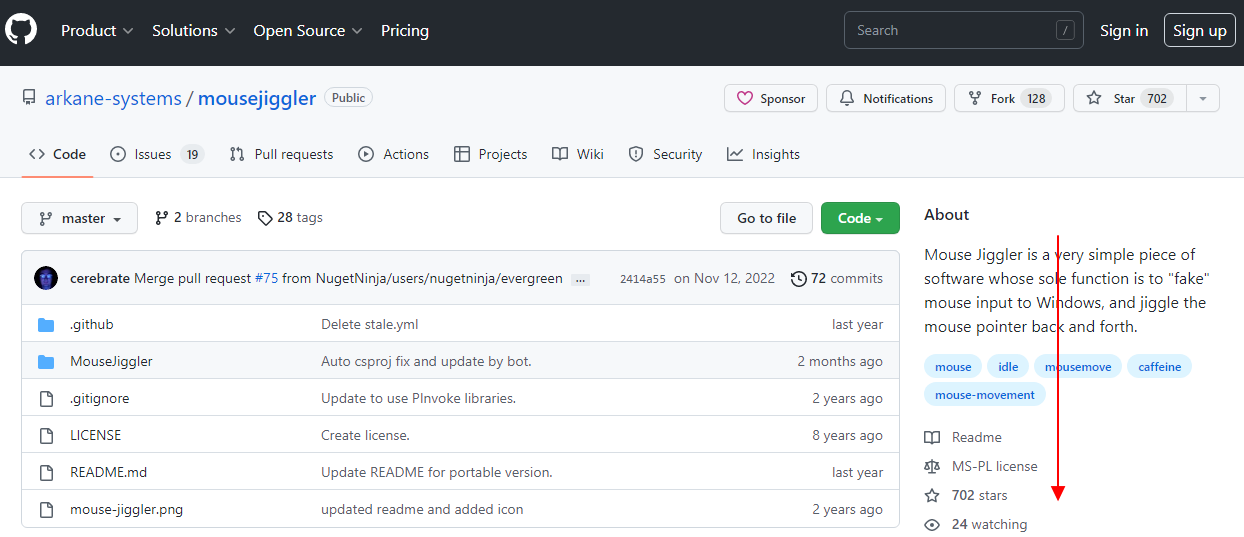Click the Notifications button
This screenshot has width=1244, height=537.
click(886, 98)
